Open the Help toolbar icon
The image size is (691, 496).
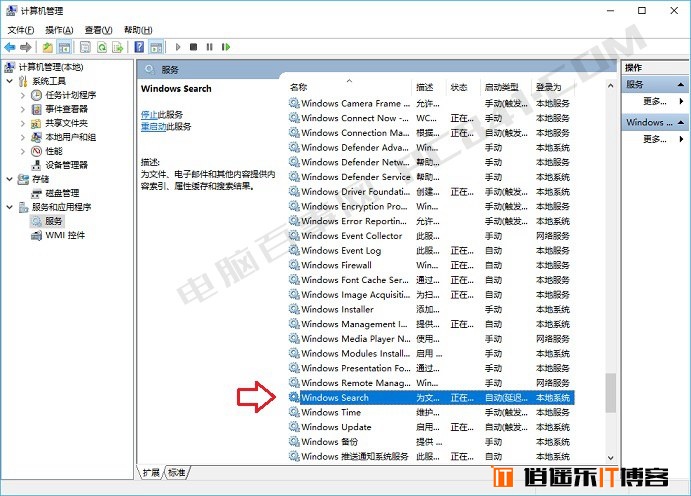[139, 47]
